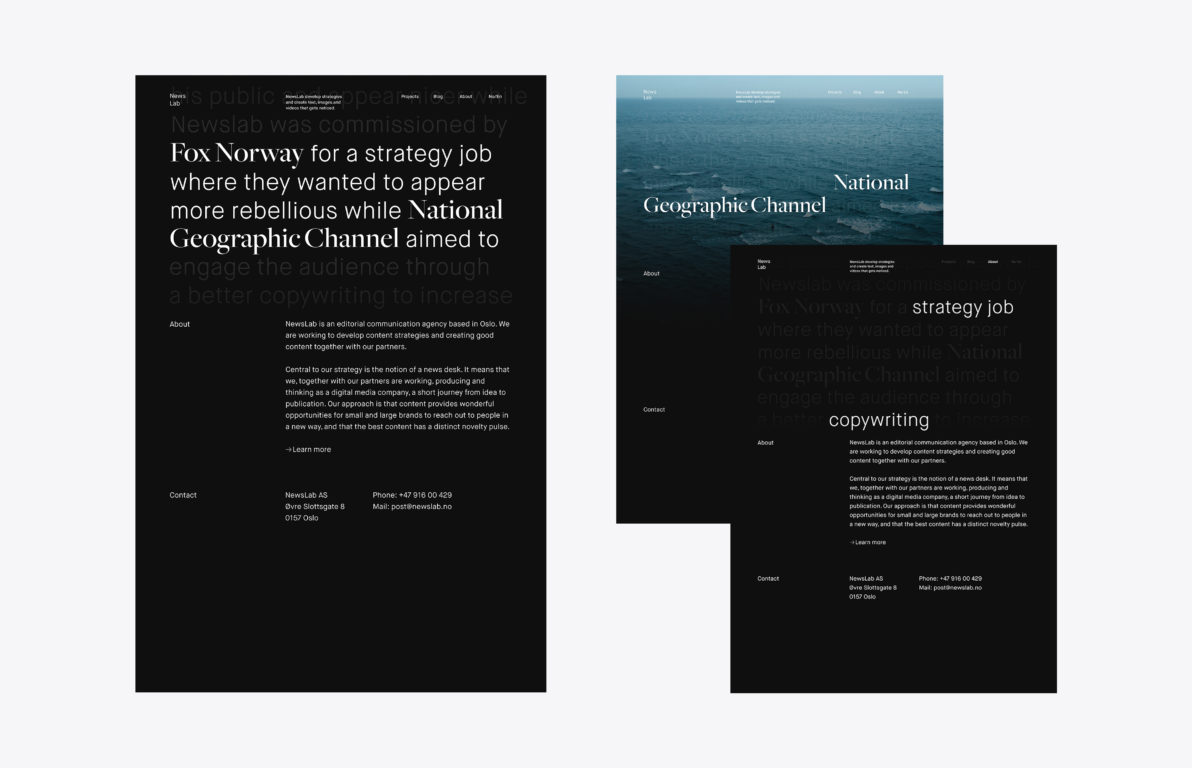
Task: Click the Contact section label on left page
Action: pyautogui.click(x=183, y=495)
